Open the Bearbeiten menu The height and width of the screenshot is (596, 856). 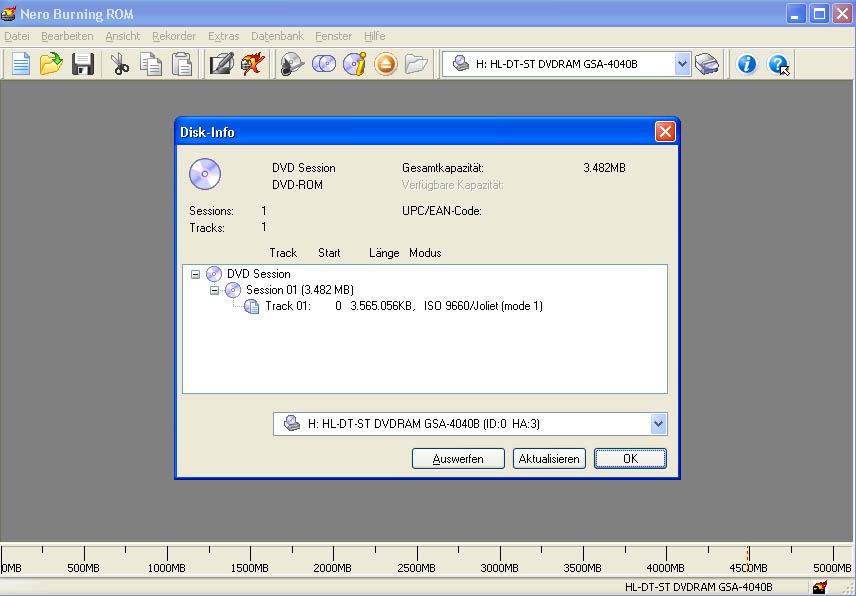tap(67, 36)
